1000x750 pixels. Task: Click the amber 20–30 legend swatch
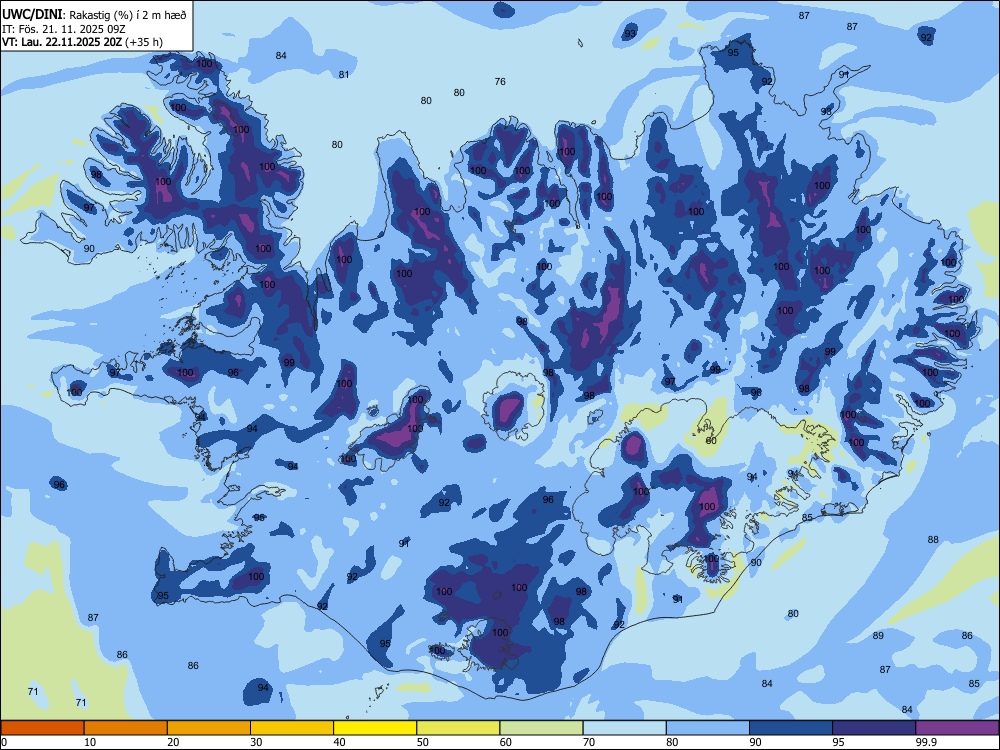(209, 728)
